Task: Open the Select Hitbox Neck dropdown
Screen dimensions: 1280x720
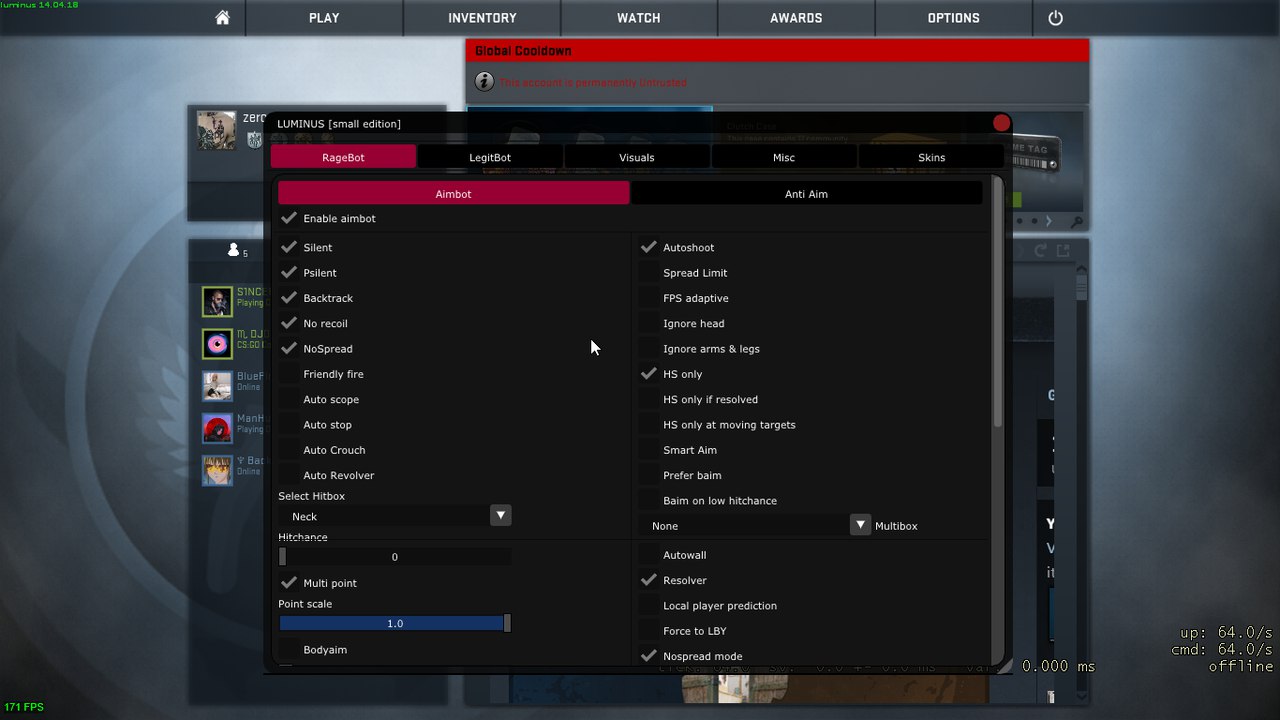Action: coord(395,516)
